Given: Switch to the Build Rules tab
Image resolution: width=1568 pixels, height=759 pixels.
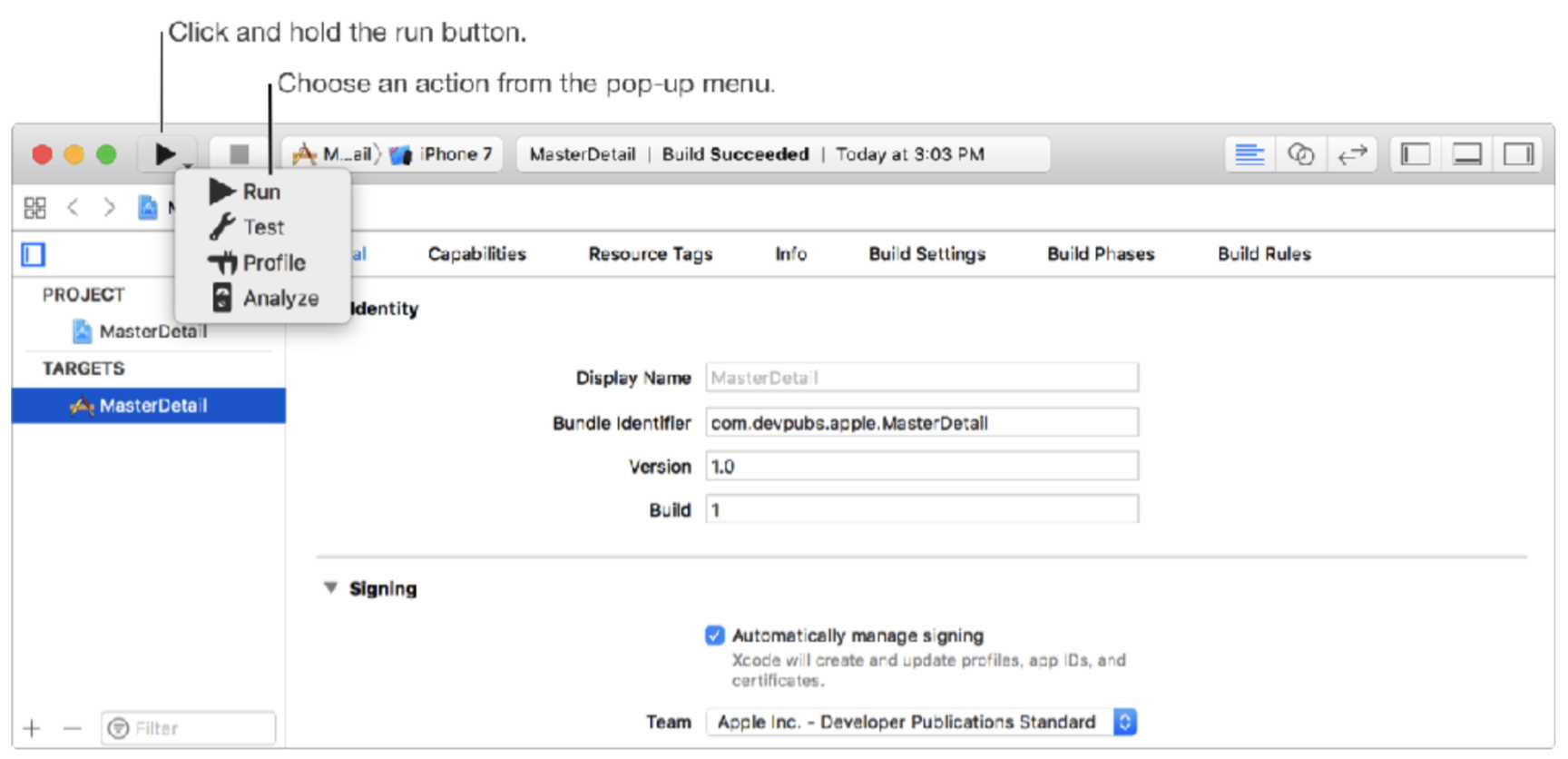Looking at the screenshot, I should 1264,254.
